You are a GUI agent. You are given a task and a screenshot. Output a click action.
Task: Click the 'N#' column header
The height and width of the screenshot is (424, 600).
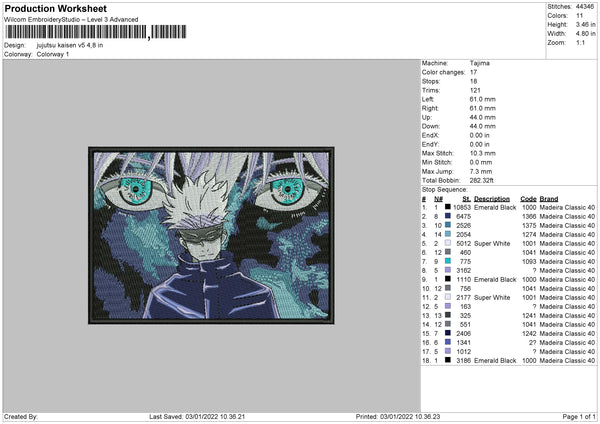point(438,199)
